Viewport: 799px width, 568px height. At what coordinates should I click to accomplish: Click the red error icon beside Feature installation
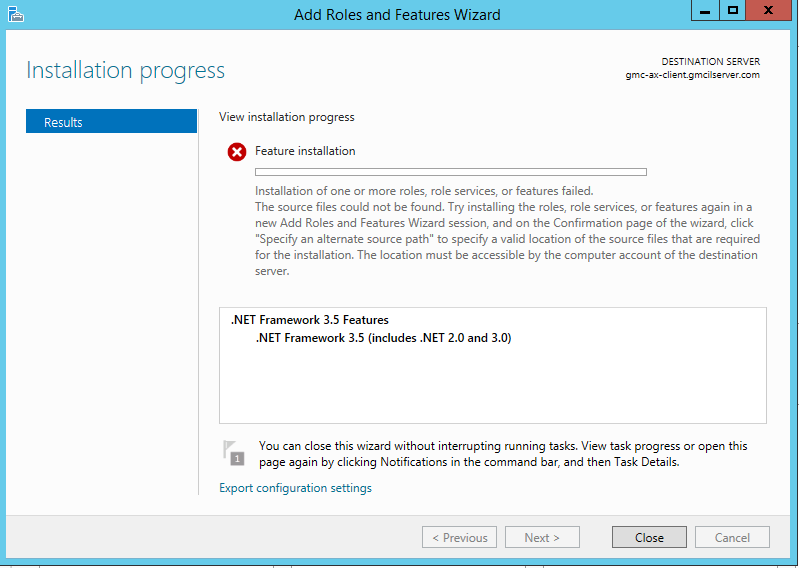(237, 152)
